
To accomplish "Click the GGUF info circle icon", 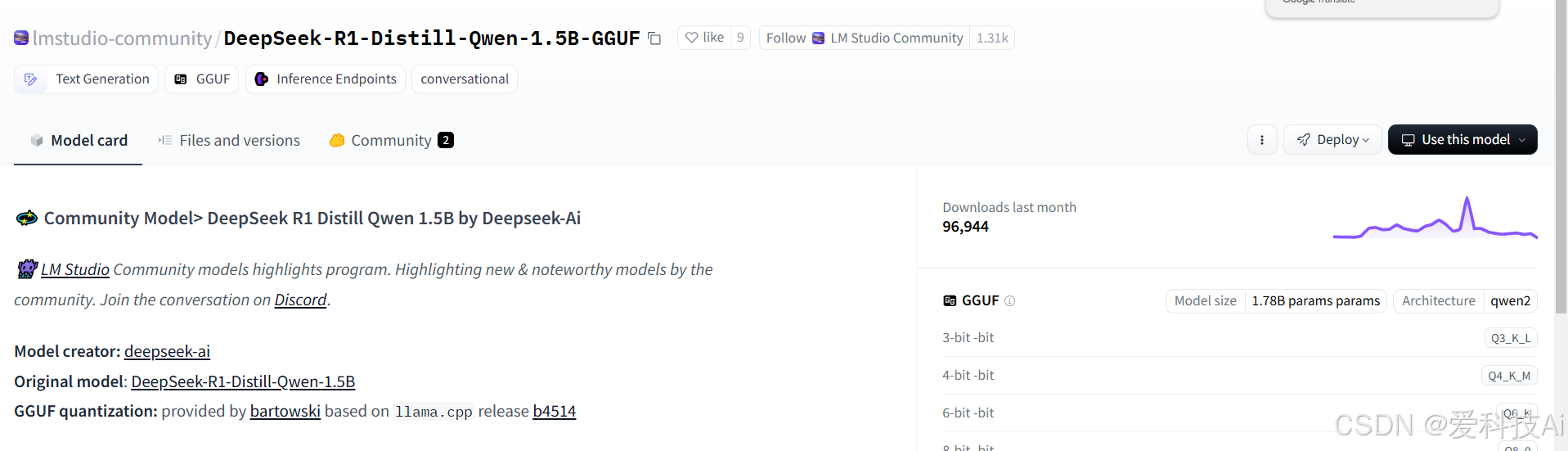I will coord(1010,300).
